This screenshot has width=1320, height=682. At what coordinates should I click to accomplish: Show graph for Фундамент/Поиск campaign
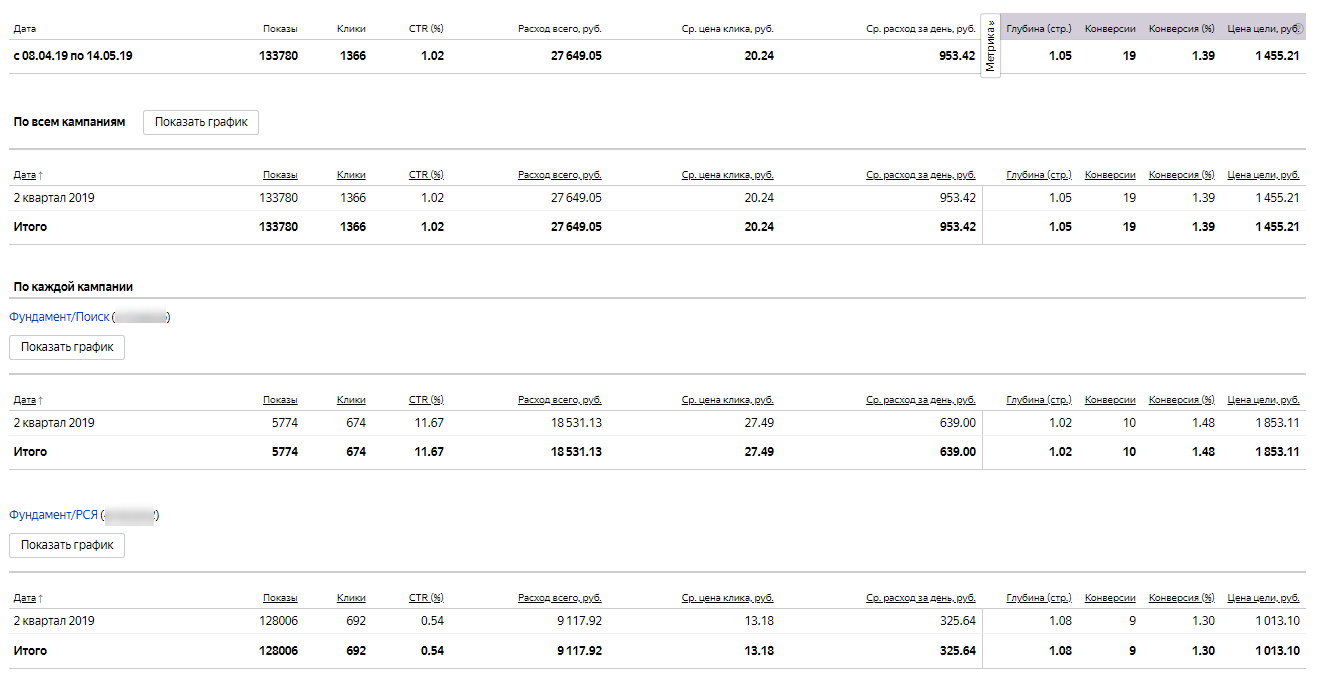point(67,347)
